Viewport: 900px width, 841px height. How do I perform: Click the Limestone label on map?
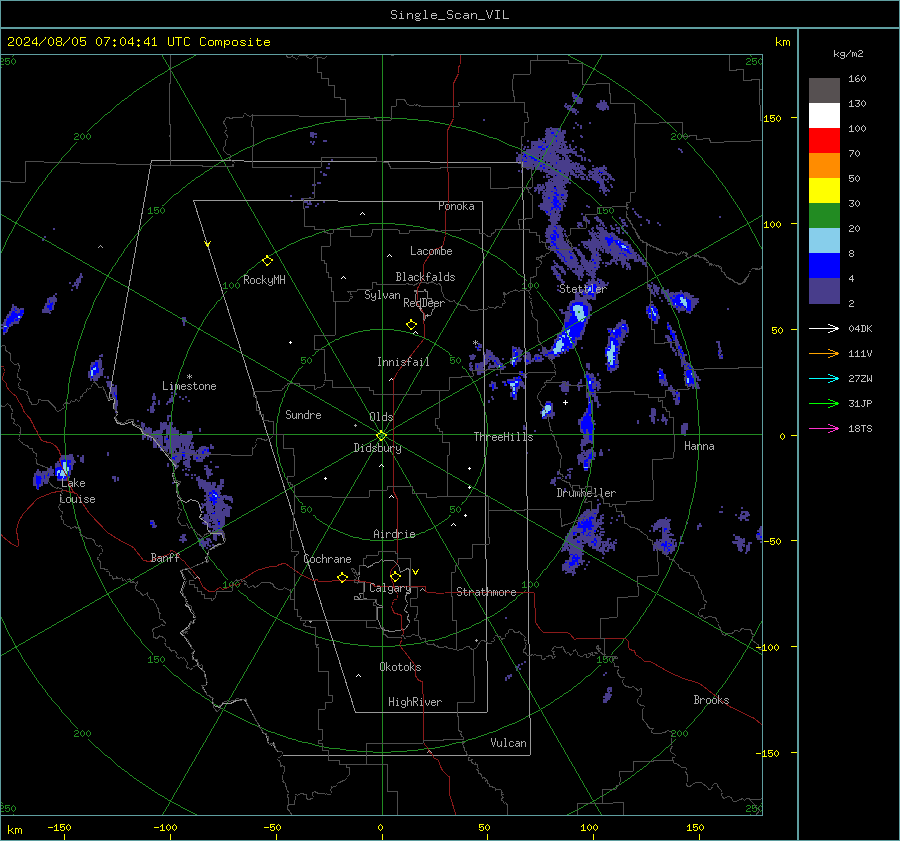pos(189,386)
